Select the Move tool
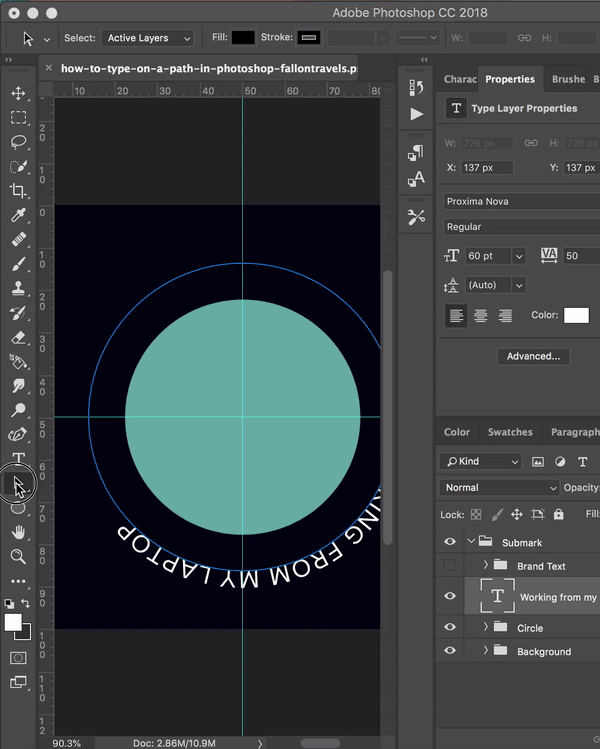Viewport: 600px width, 749px height. (18, 93)
